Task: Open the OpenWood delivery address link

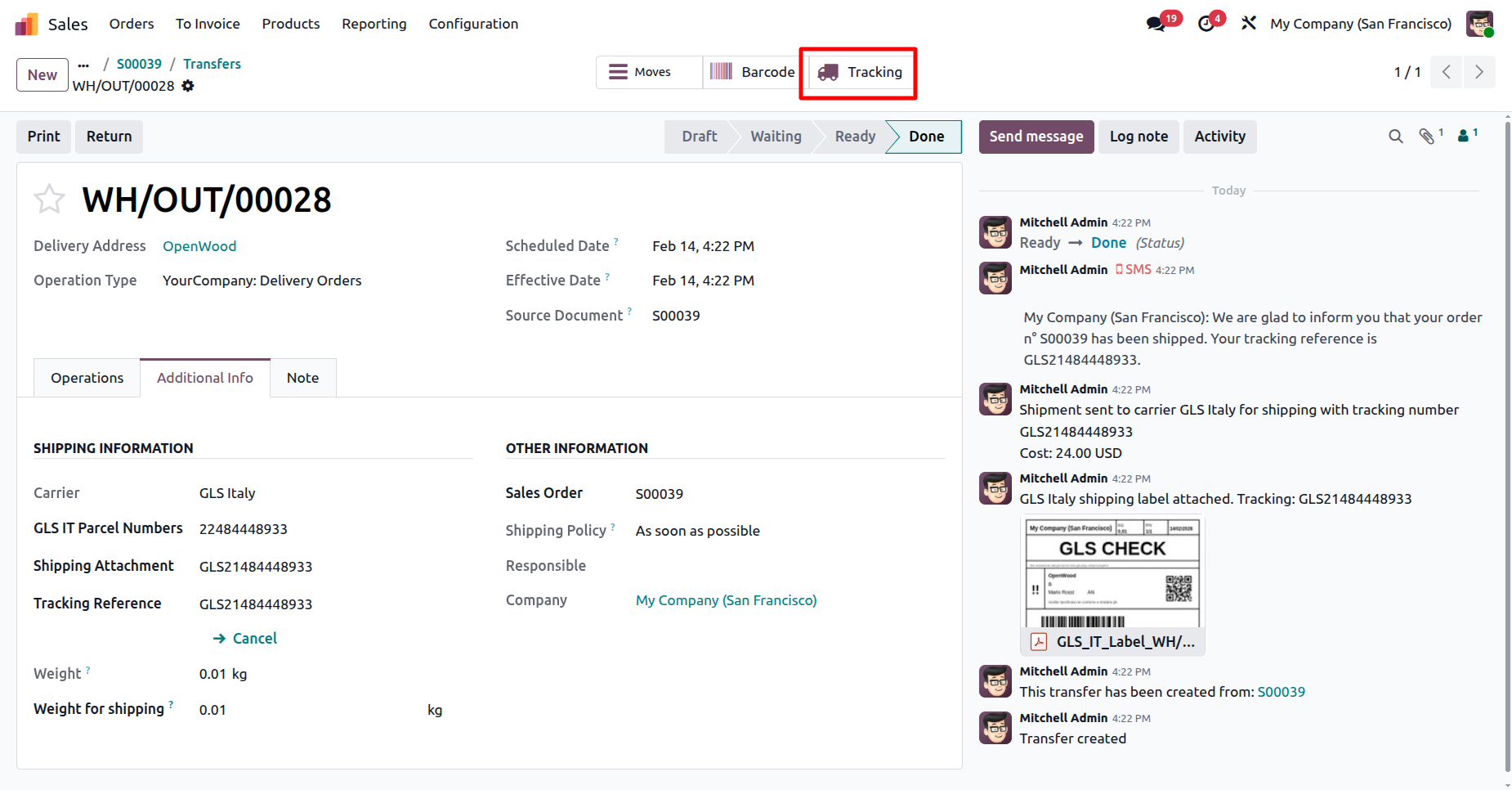Action: point(199,246)
